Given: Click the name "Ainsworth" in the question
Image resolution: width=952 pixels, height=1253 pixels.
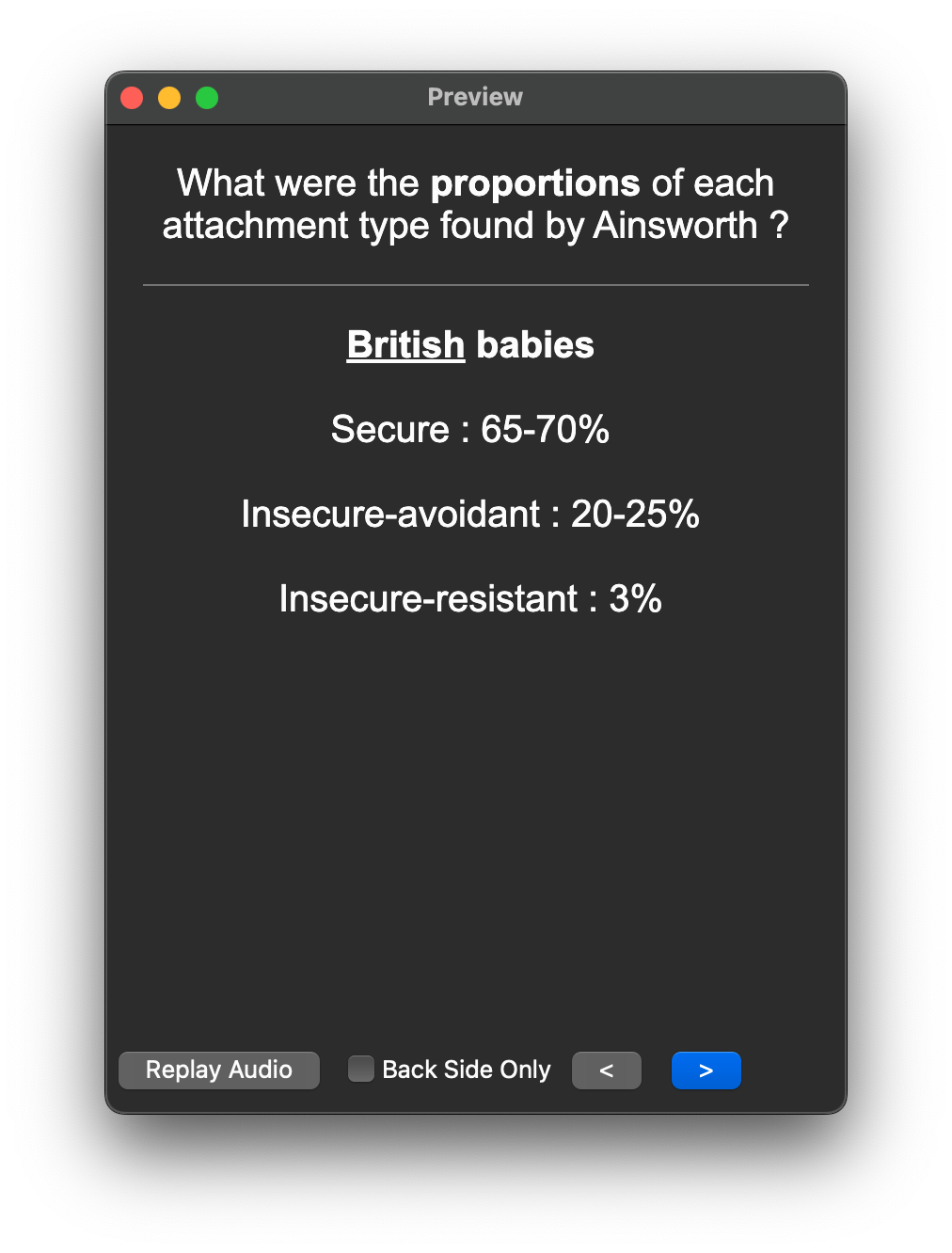Looking at the screenshot, I should click(675, 226).
